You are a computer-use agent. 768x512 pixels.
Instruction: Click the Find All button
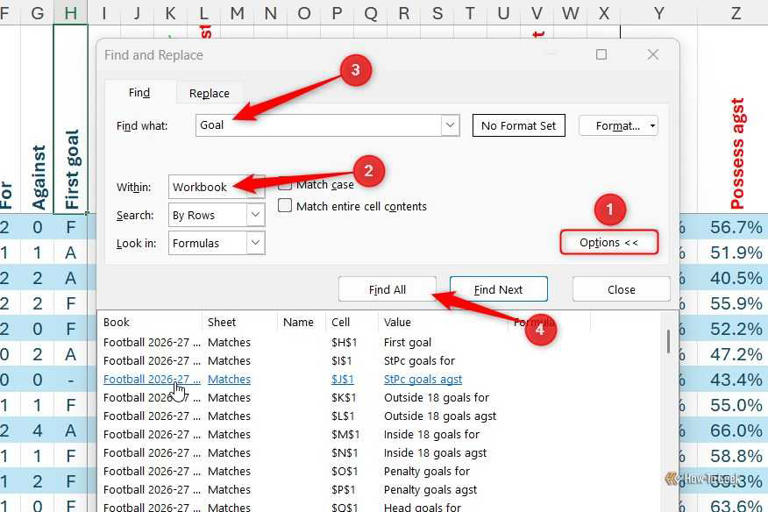click(x=387, y=290)
